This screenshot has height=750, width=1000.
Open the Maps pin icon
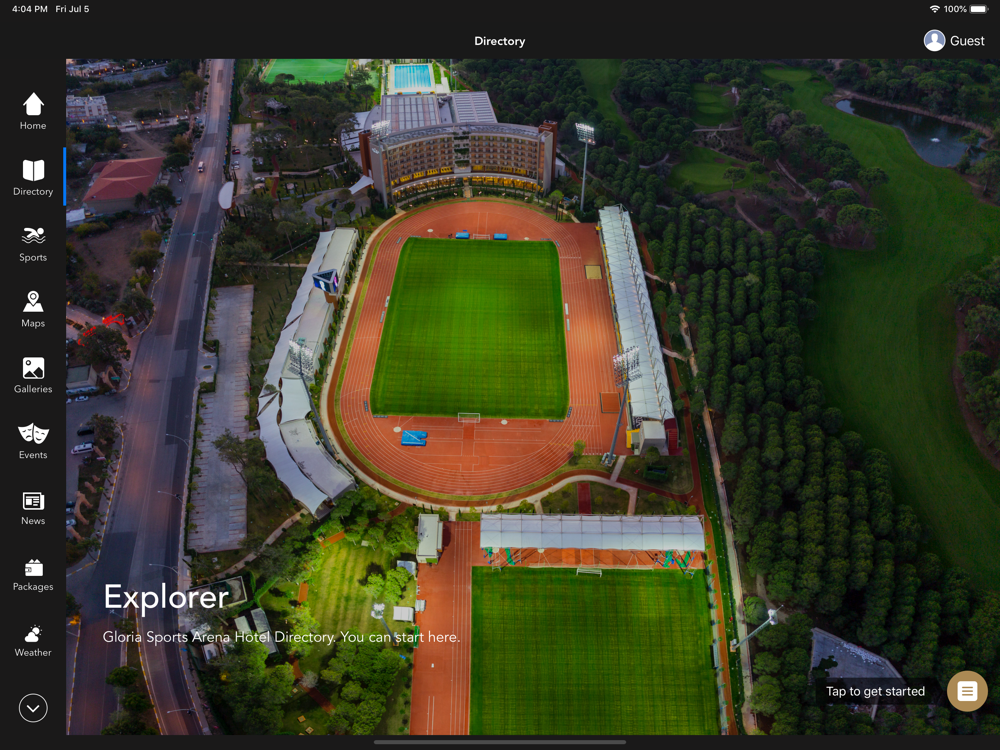pyautogui.click(x=33, y=302)
